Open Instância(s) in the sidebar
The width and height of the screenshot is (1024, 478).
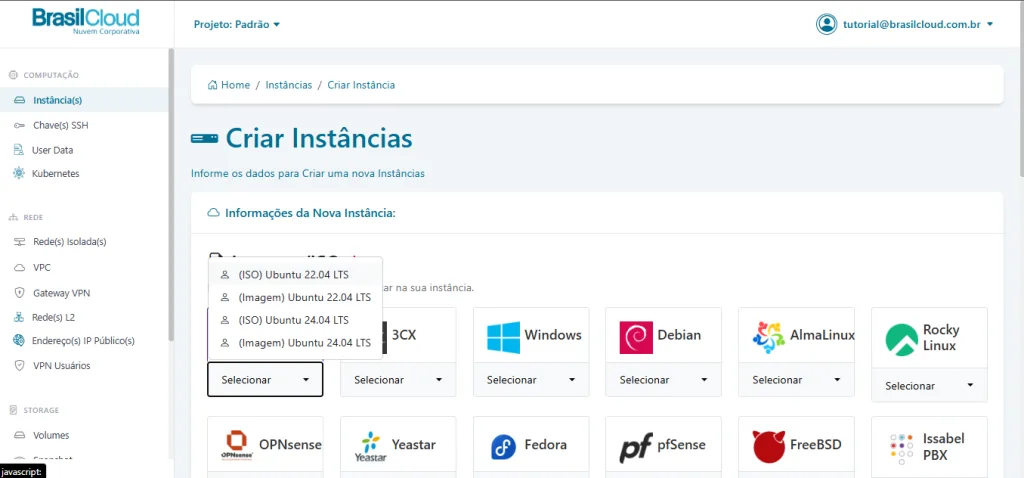84,101
